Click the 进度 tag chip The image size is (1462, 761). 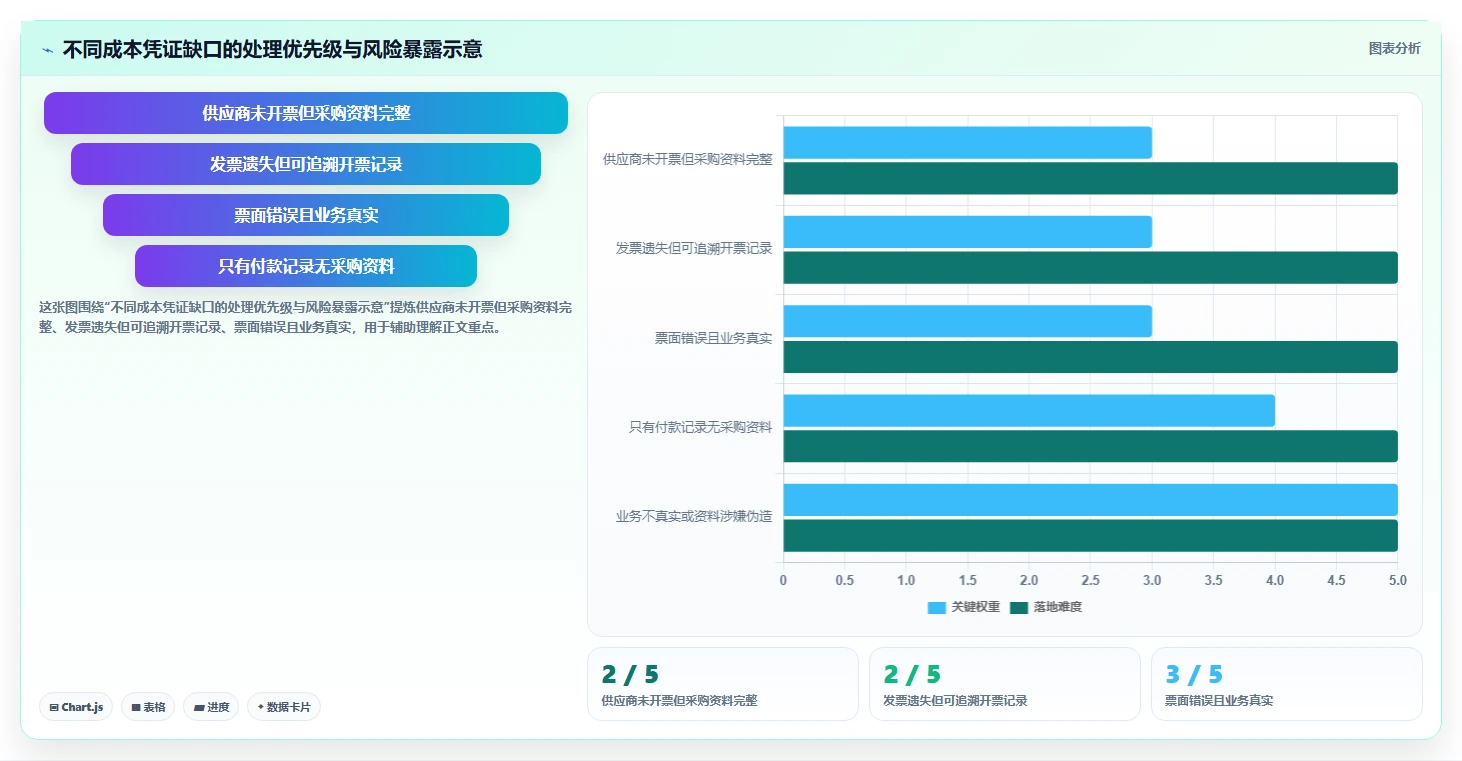[x=211, y=707]
